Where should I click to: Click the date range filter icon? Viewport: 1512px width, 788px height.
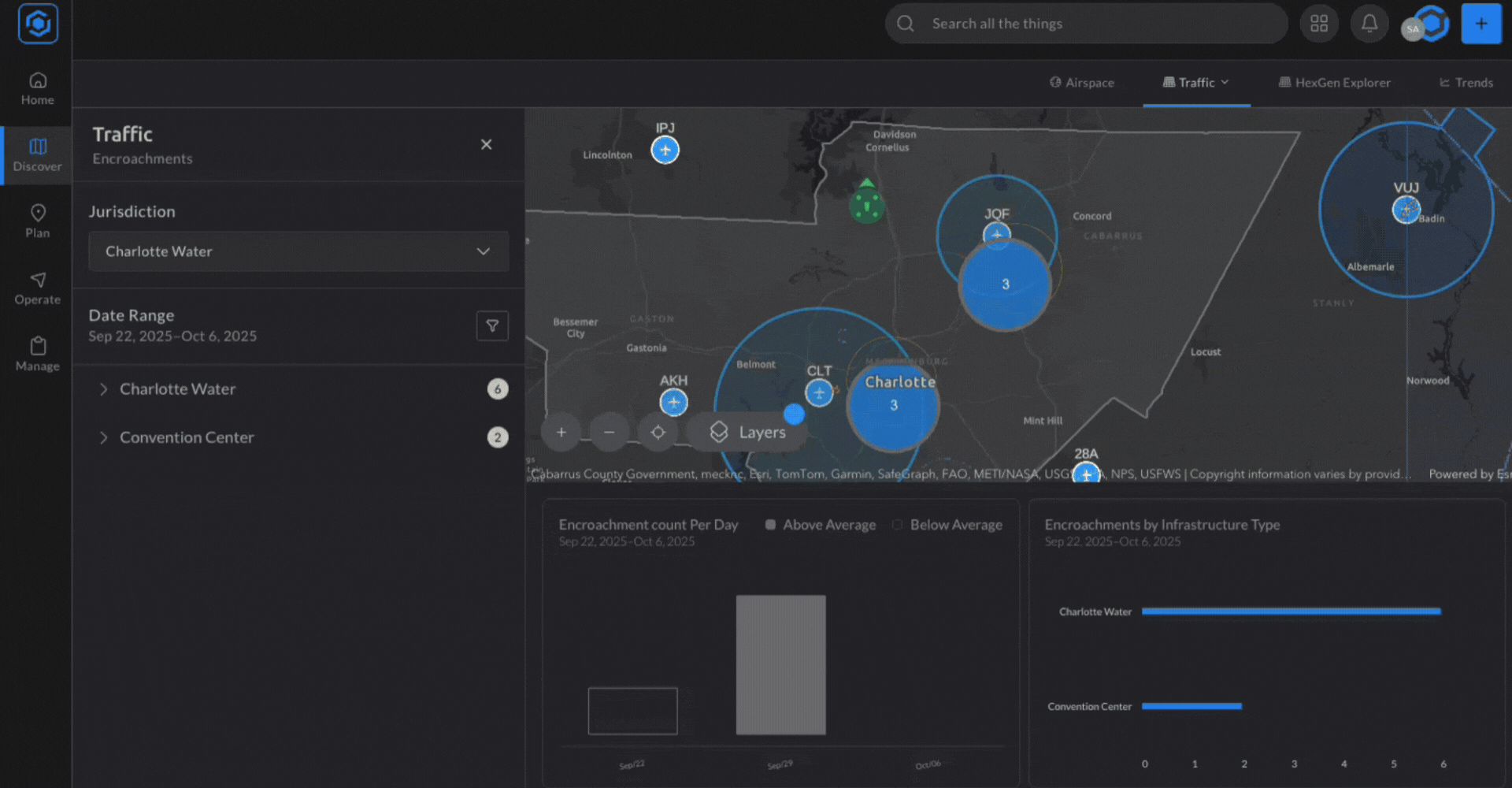coord(492,325)
